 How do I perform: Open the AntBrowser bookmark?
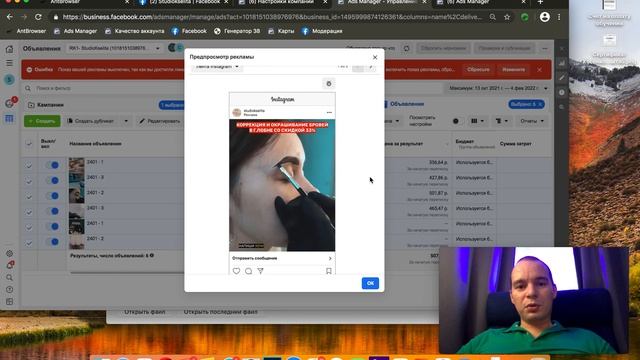(27, 31)
